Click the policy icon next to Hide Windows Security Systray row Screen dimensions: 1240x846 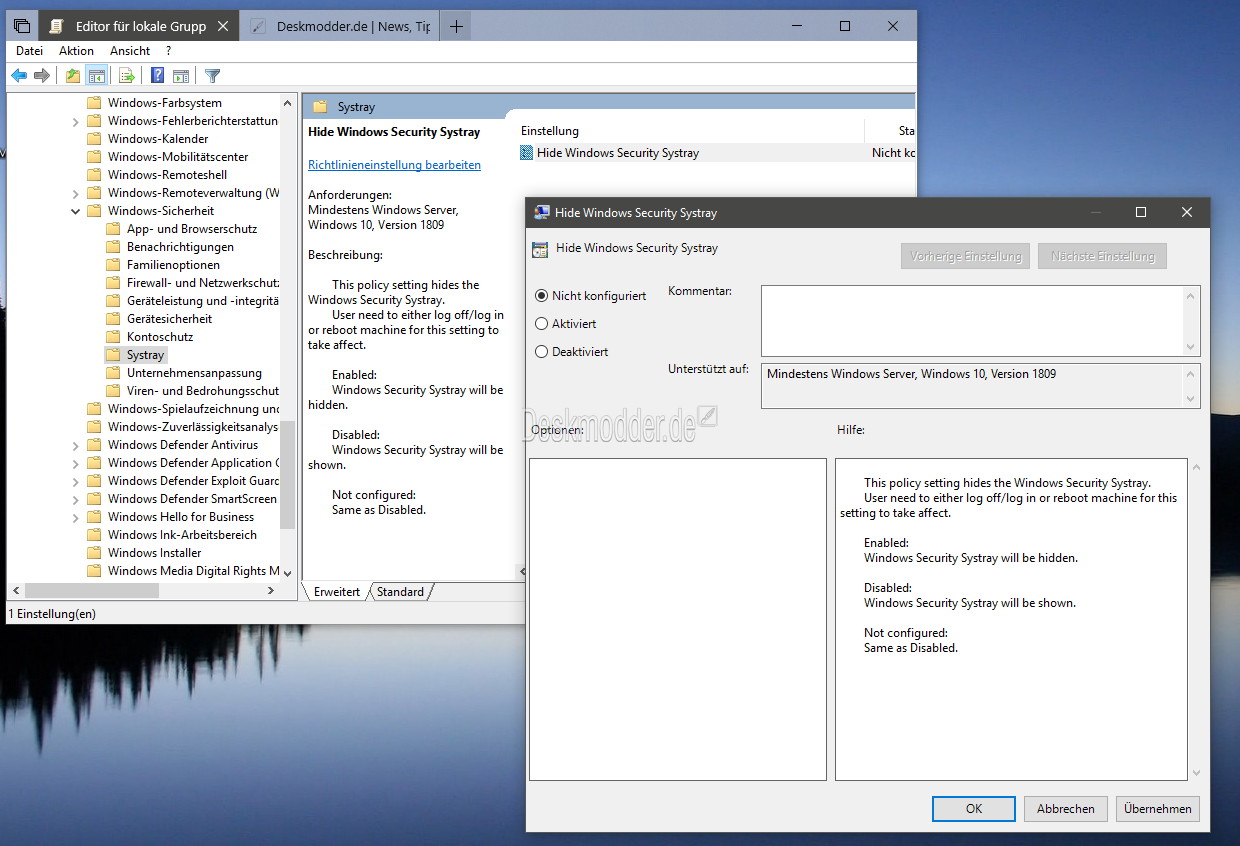click(527, 153)
